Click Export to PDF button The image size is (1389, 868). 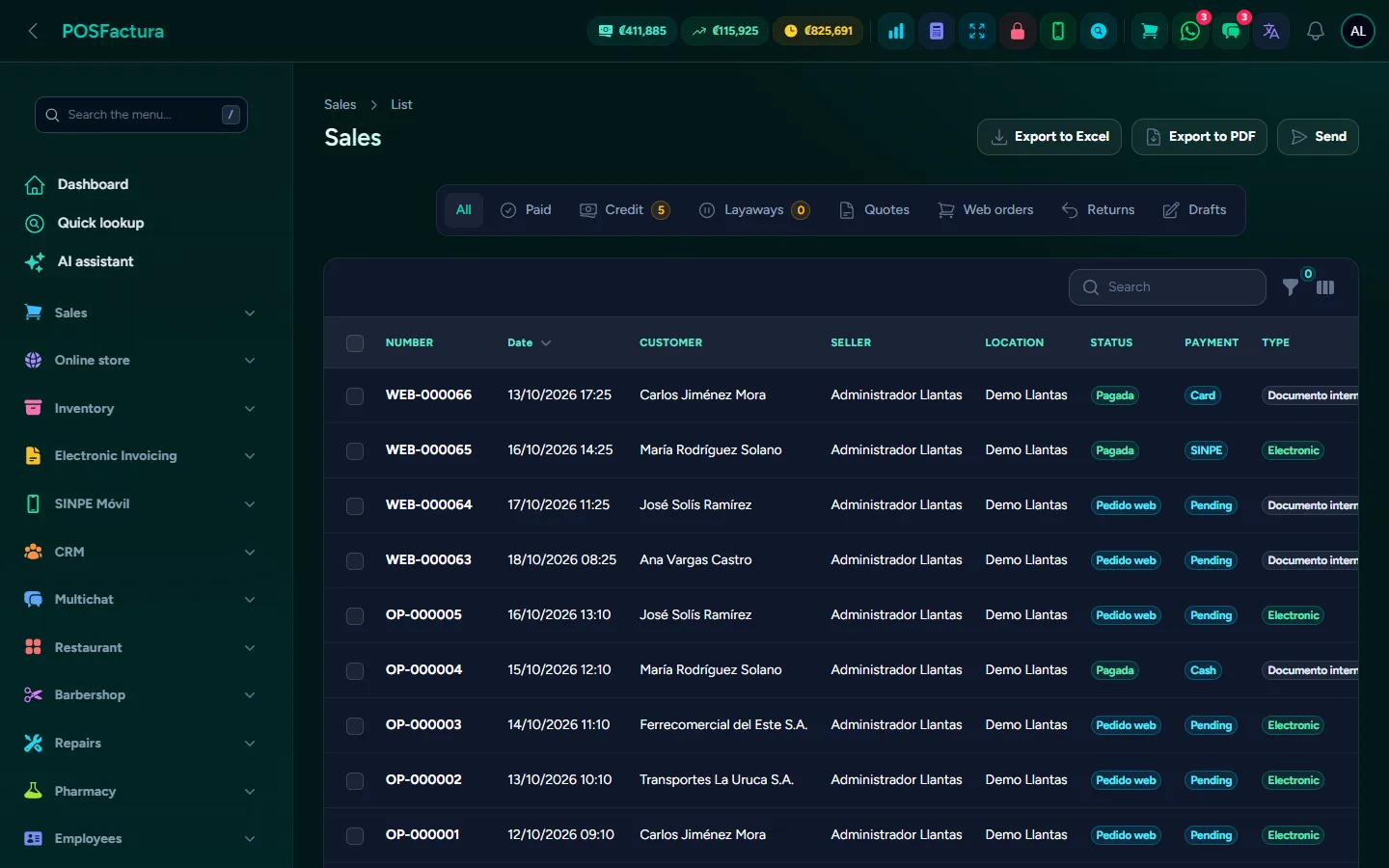click(1200, 137)
